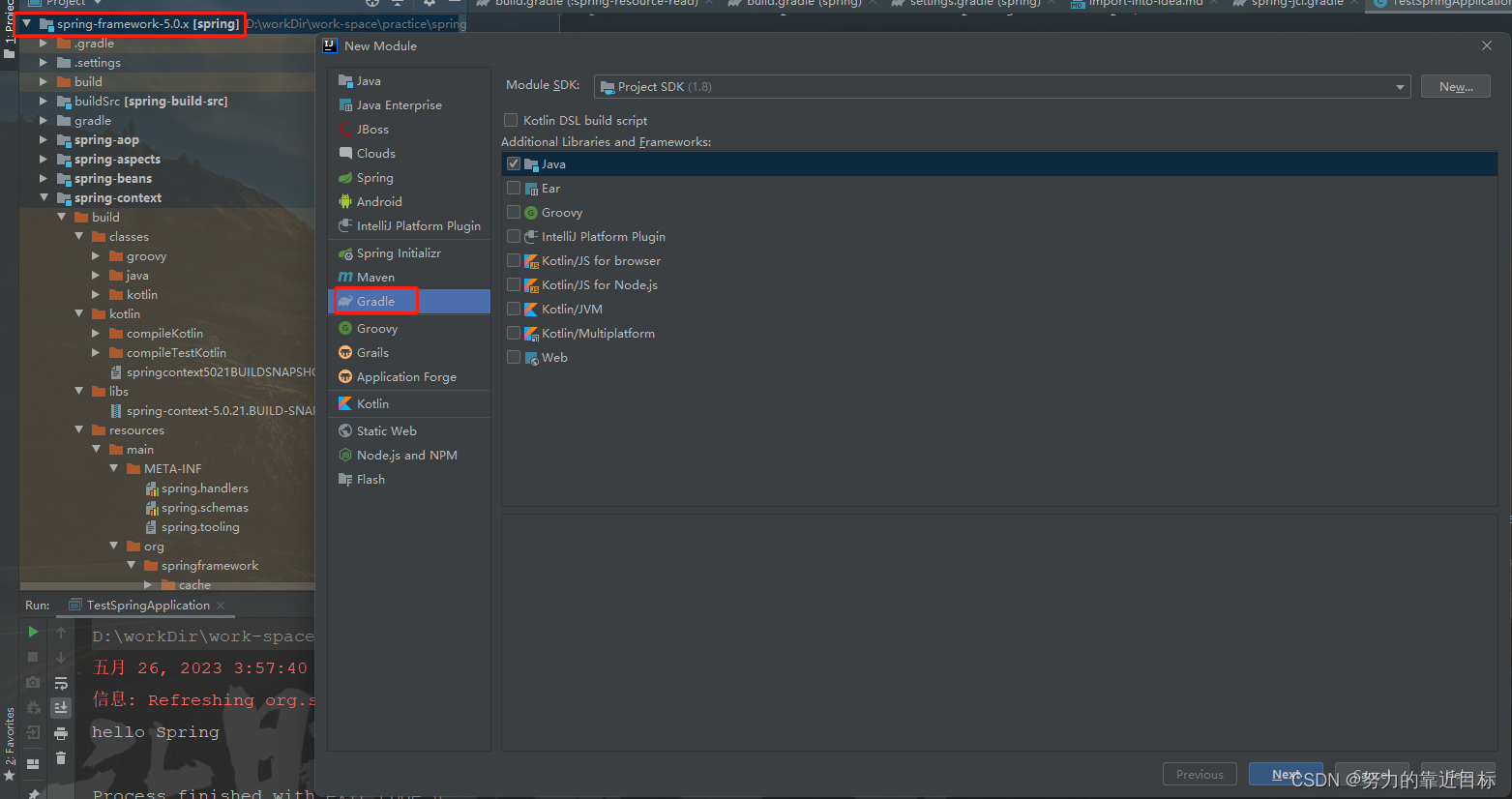Enable the Ear framework checkbox
Image resolution: width=1512 pixels, height=799 pixels.
click(514, 189)
